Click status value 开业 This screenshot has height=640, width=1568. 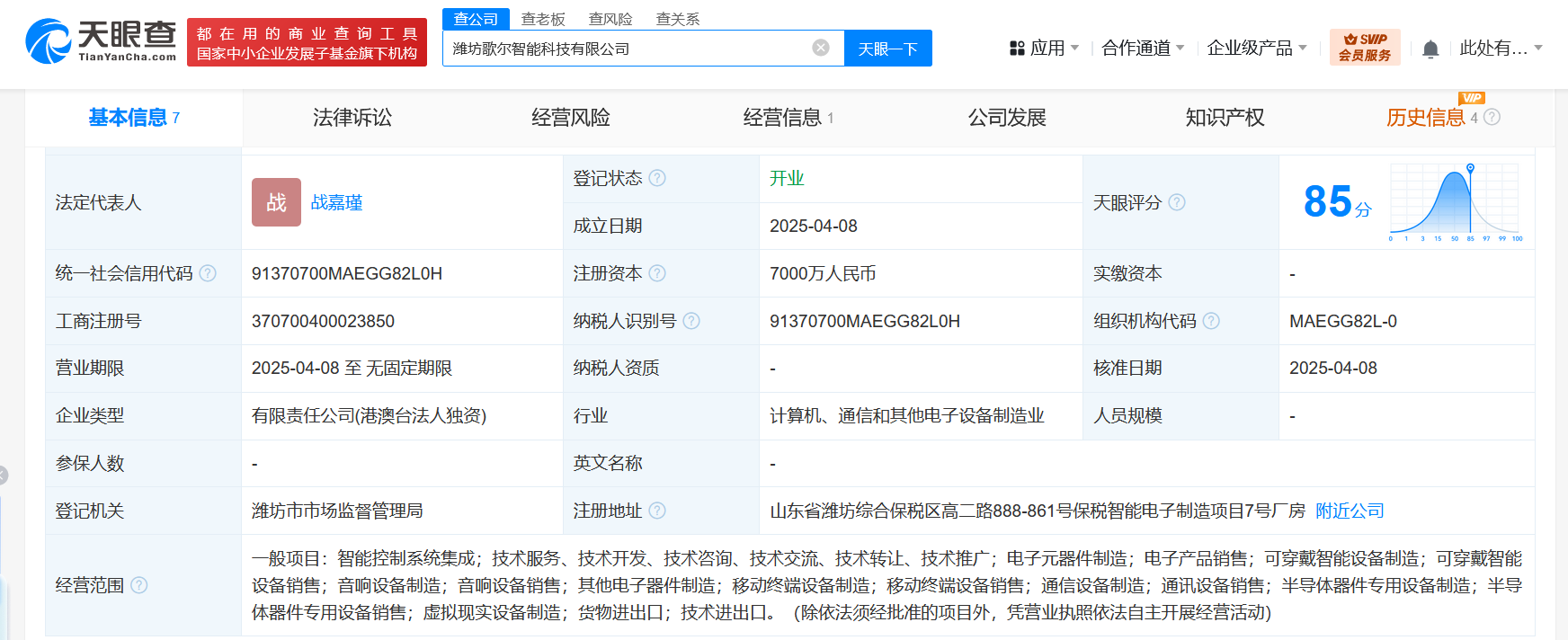787,178
